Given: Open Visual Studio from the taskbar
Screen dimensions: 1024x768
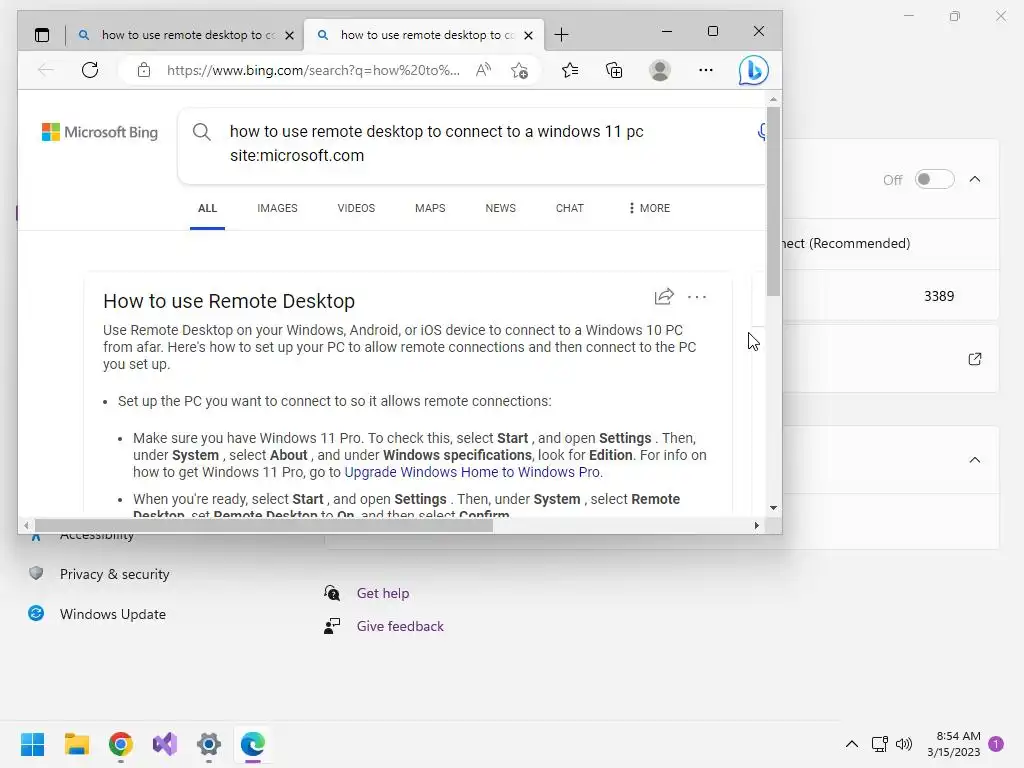Looking at the screenshot, I should (x=165, y=744).
